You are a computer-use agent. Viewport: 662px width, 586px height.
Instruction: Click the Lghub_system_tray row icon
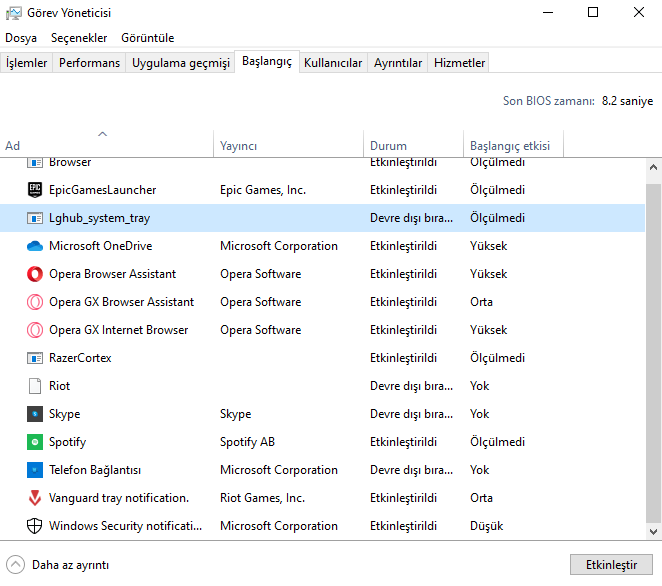pyautogui.click(x=35, y=218)
